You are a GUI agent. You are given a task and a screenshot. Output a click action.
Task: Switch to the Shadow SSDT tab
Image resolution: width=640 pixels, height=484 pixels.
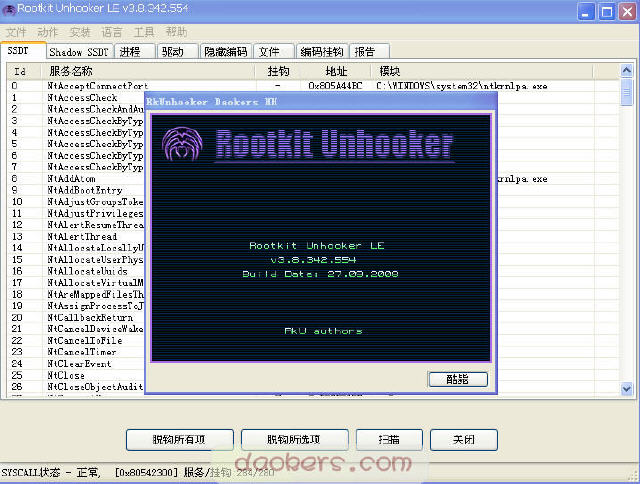(79, 52)
